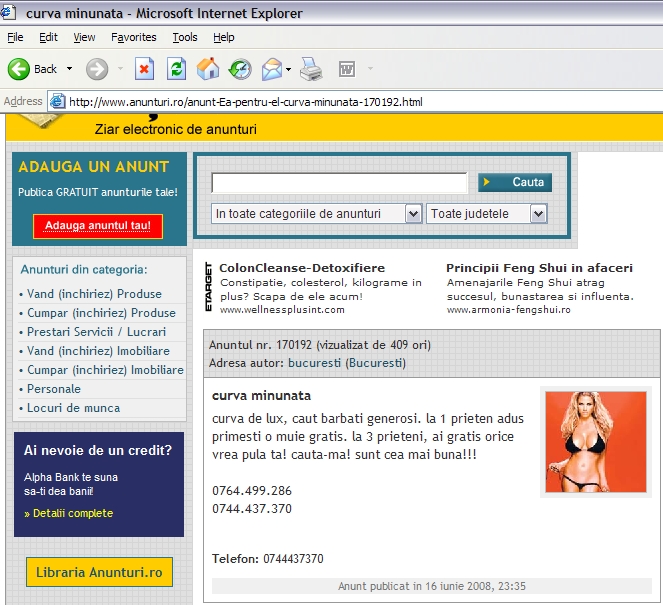Click the ETARGET vertical ad logo
663x605 pixels.
point(208,287)
